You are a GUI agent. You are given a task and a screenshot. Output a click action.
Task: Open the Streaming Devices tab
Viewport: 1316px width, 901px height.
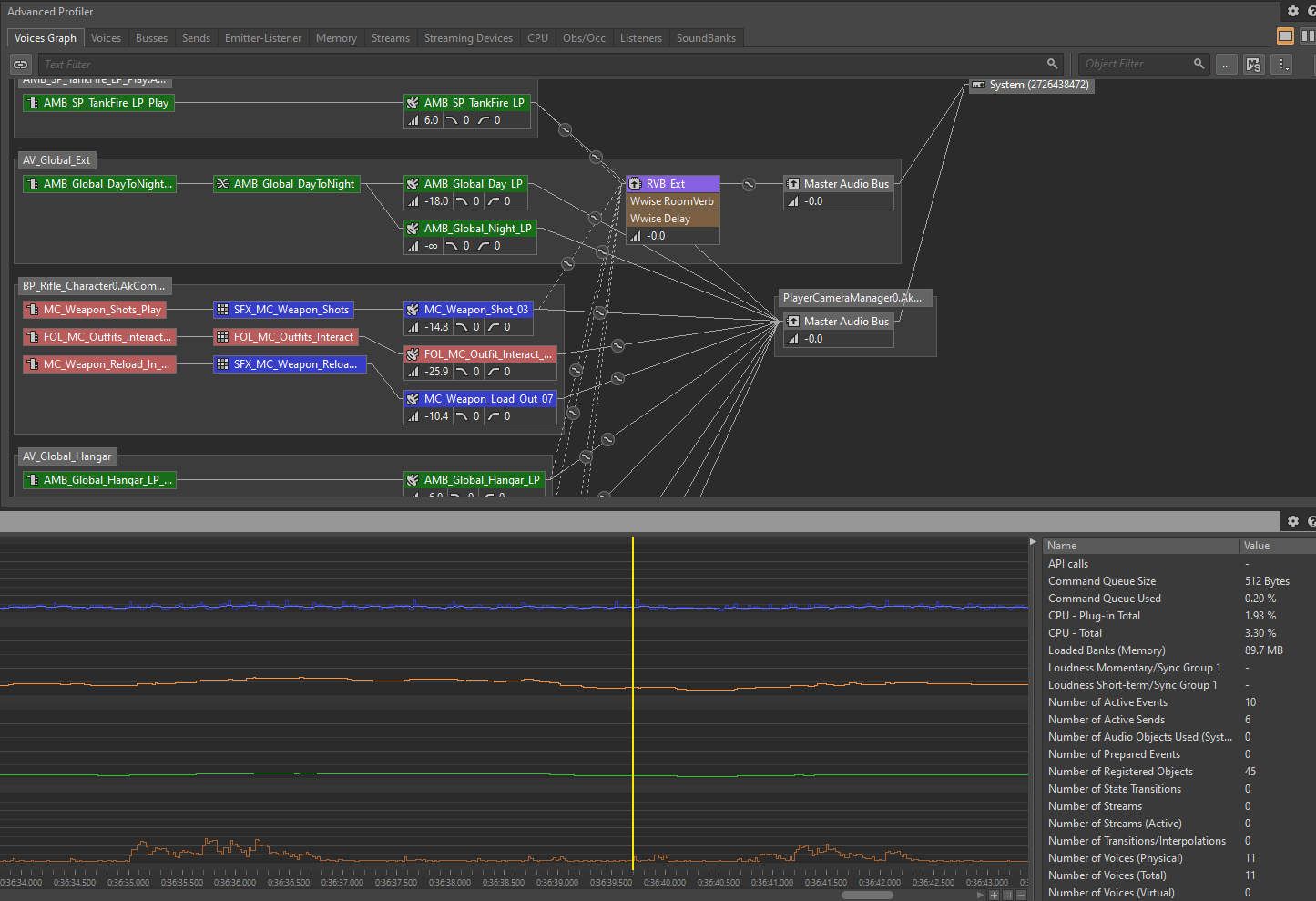468,38
